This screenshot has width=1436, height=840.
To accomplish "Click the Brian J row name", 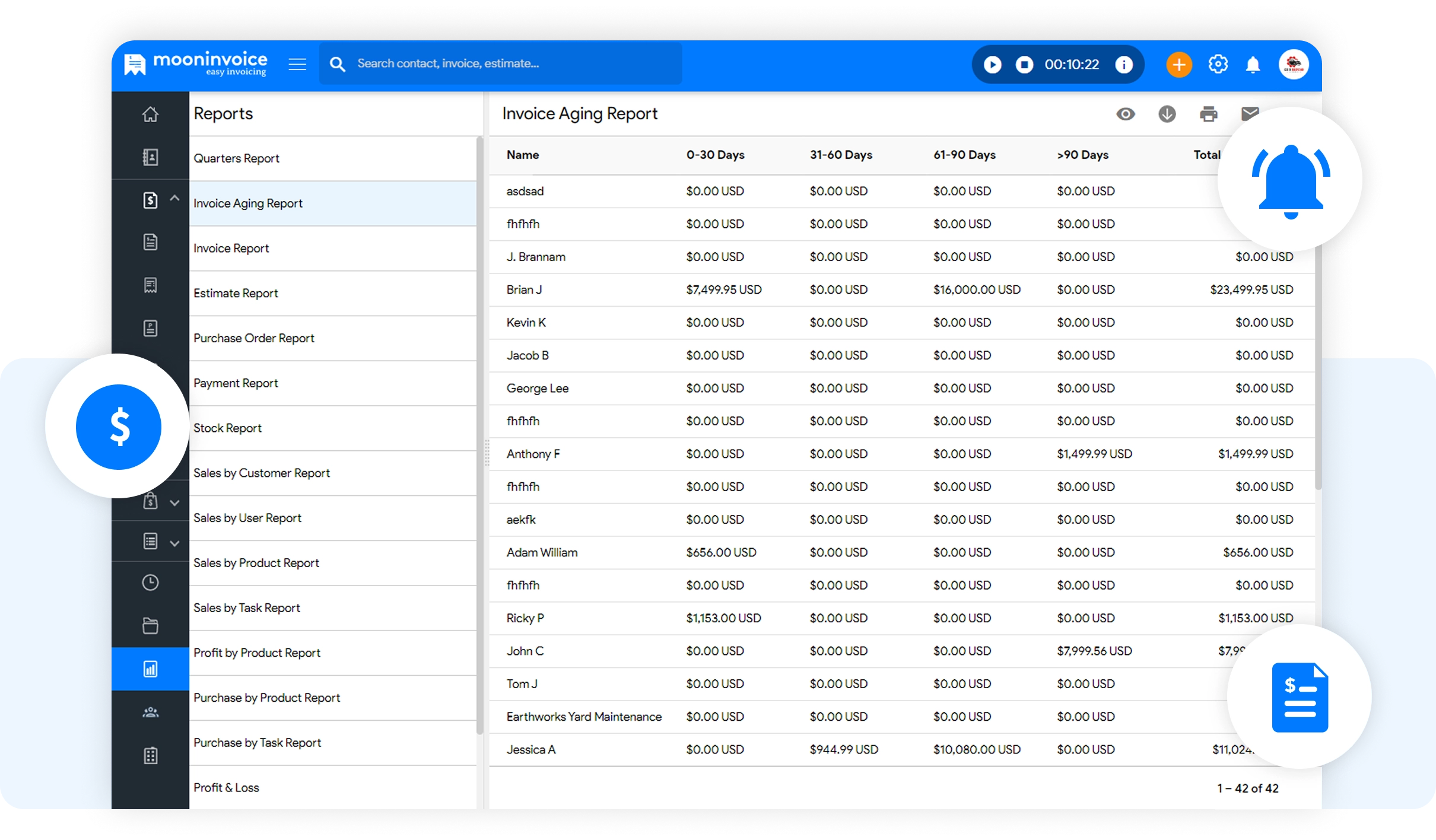I will point(524,289).
